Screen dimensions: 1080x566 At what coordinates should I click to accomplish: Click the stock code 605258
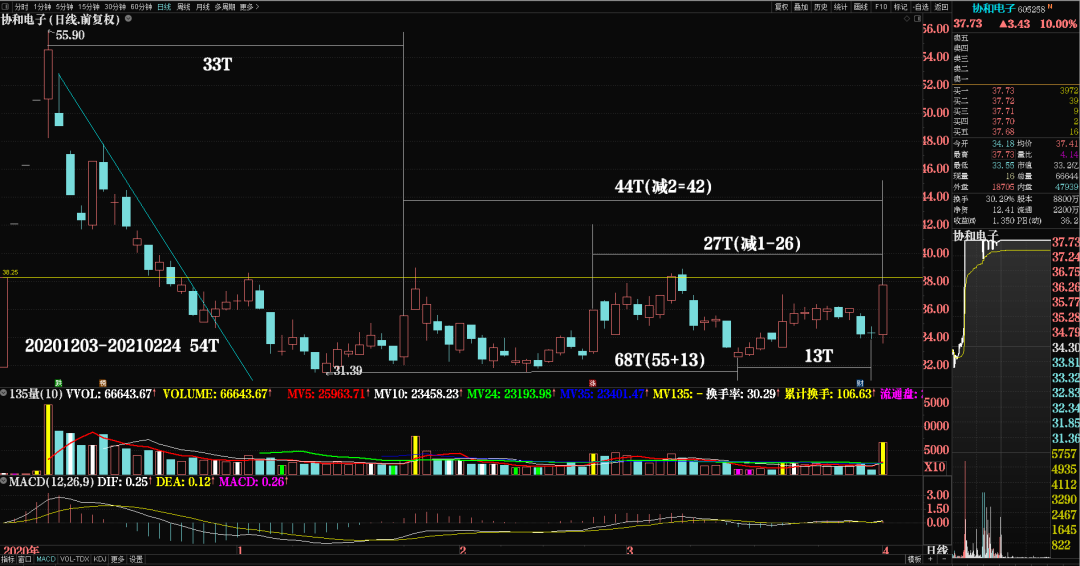(1031, 10)
